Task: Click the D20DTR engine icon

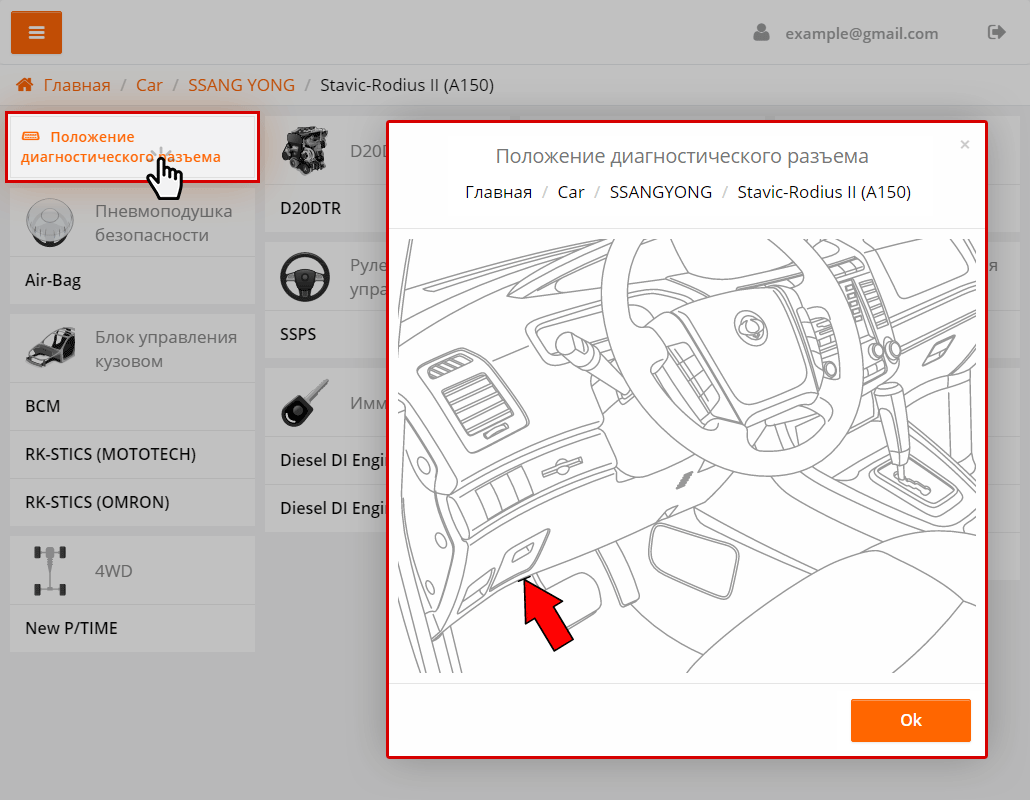Action: (x=304, y=151)
